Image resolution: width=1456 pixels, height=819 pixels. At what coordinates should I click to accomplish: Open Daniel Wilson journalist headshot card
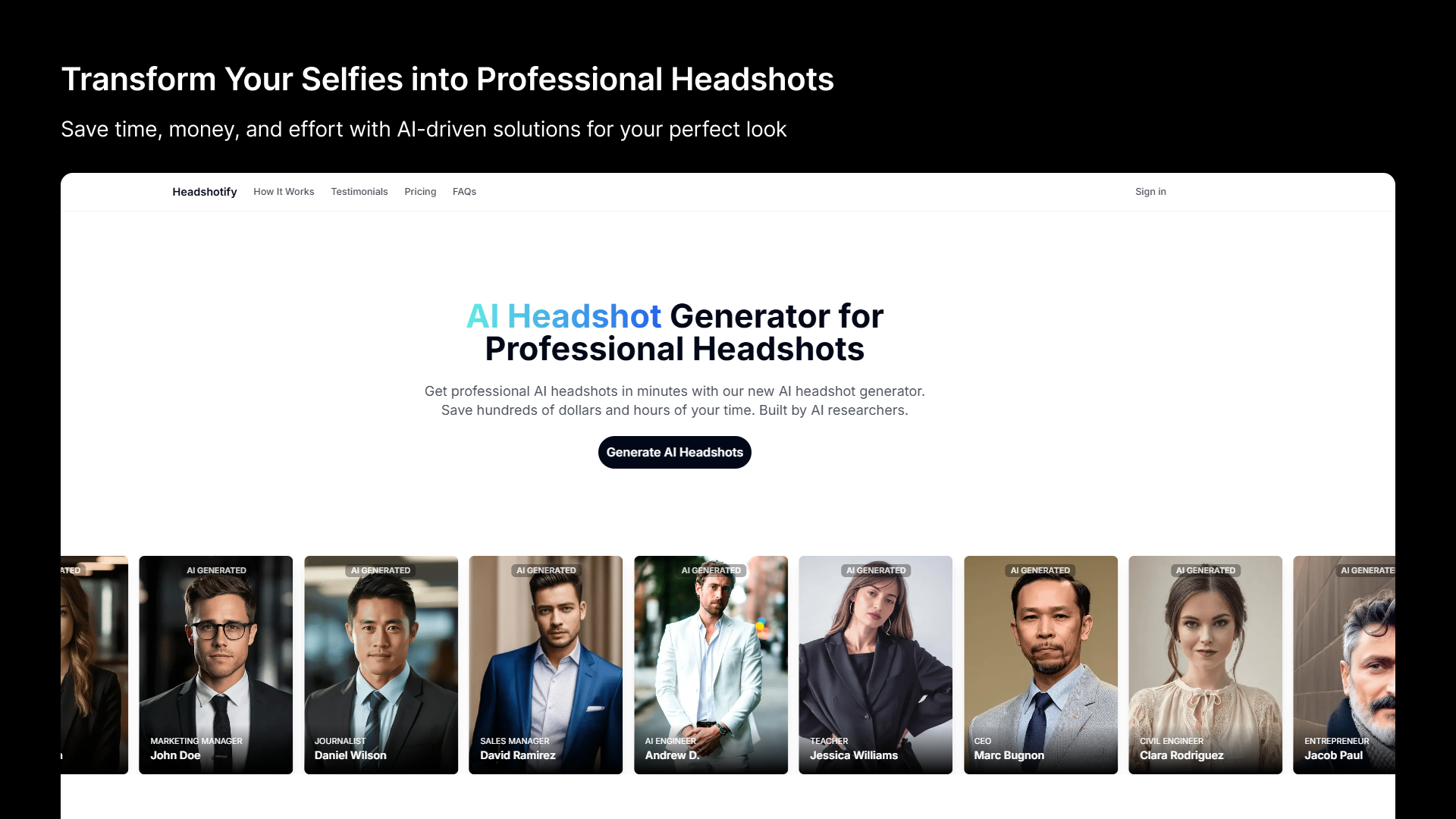click(x=381, y=665)
